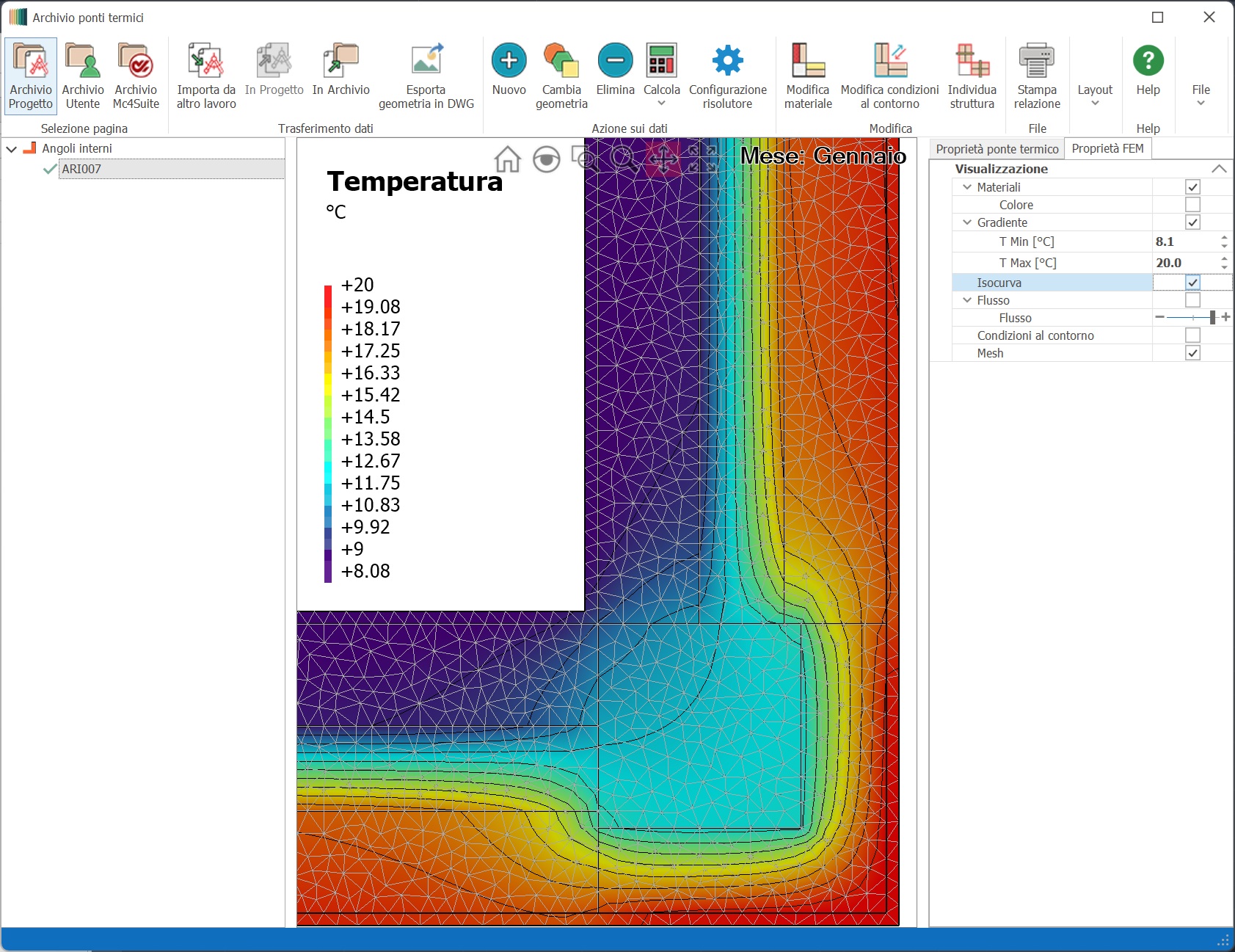Click Individua struttura
Screen dimensions: 1235x952
(972, 76)
